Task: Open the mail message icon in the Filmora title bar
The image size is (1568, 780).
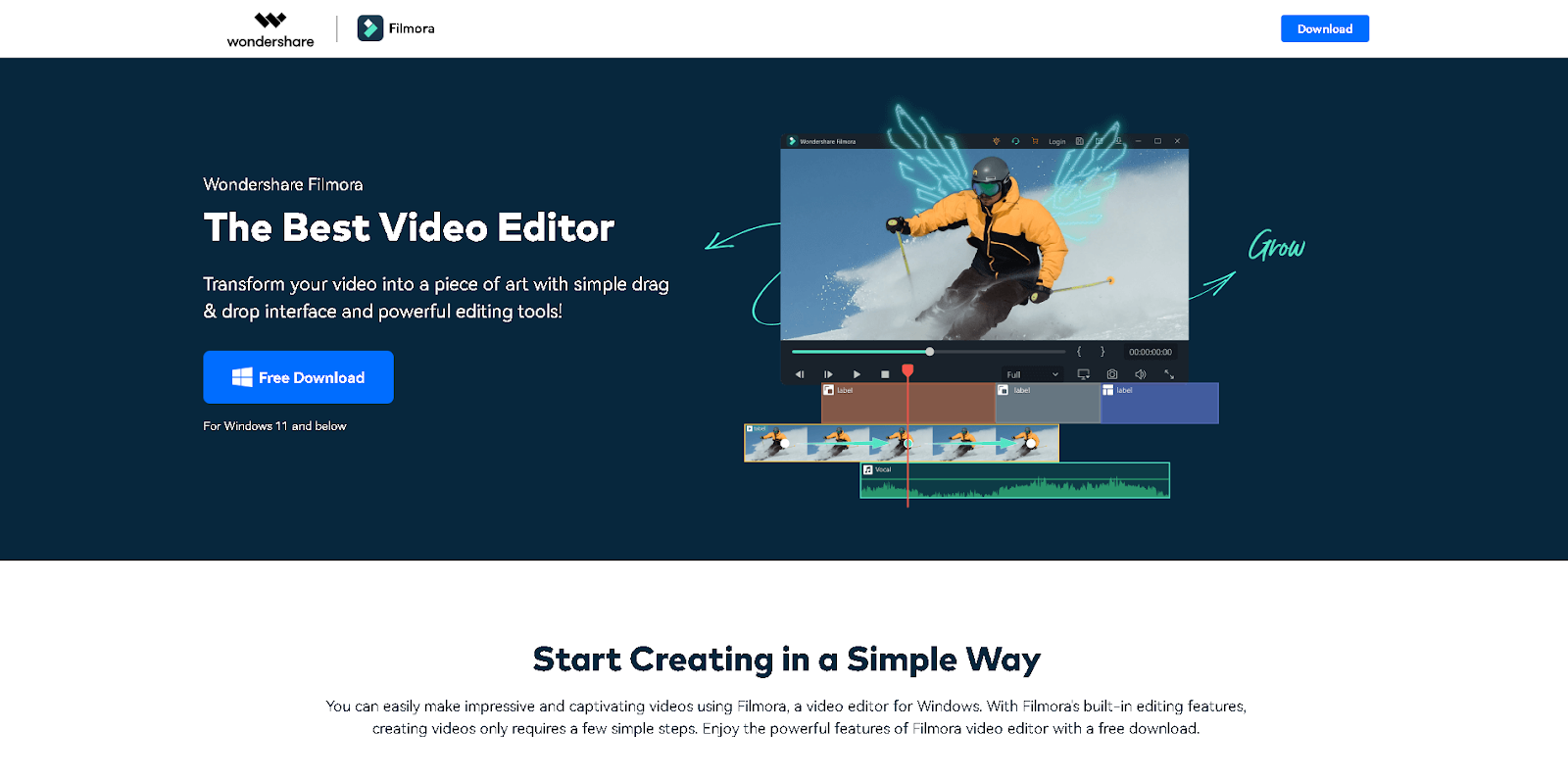Action: tap(1099, 141)
